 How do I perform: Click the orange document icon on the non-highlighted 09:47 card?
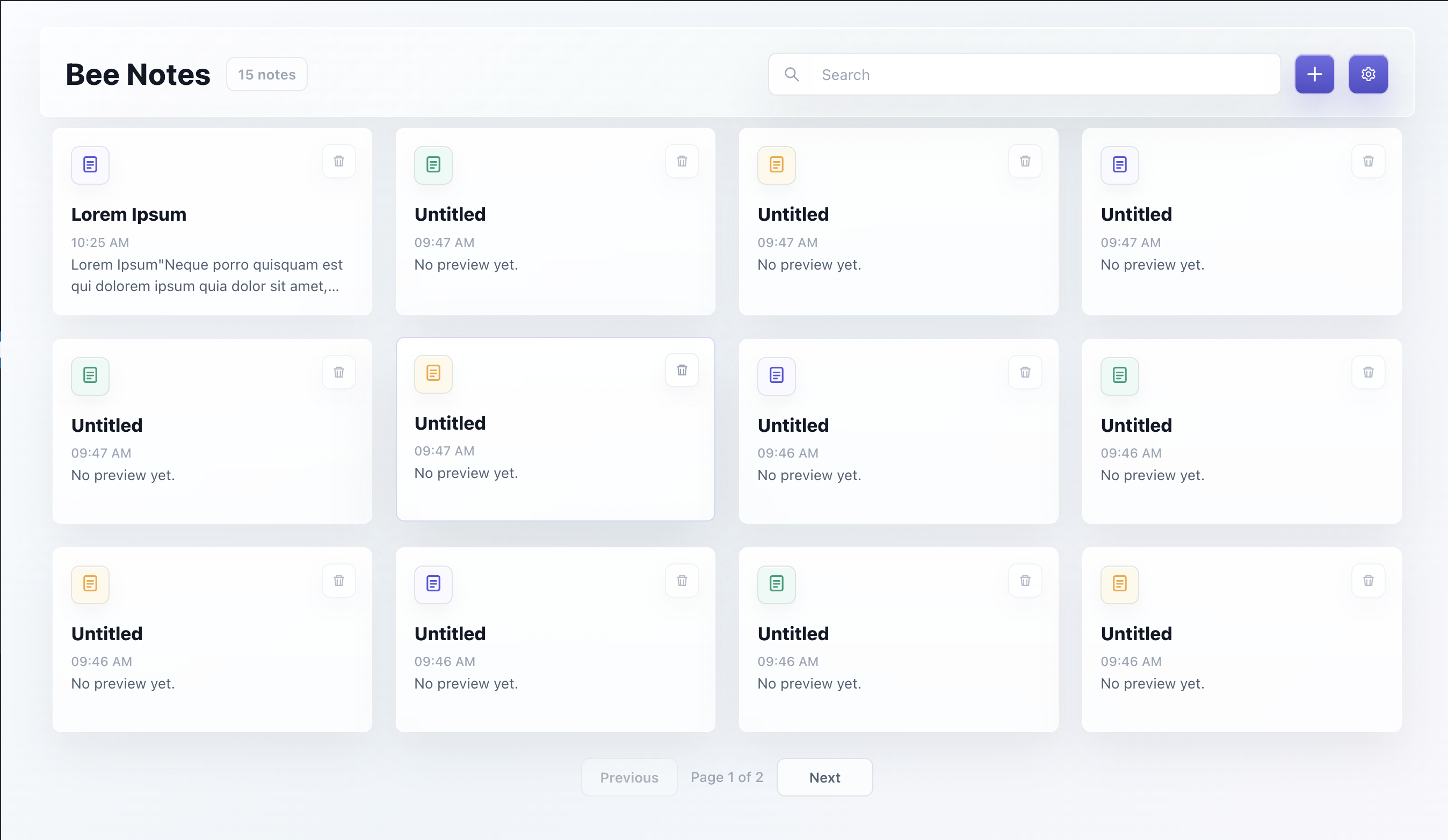pyautogui.click(x=776, y=165)
